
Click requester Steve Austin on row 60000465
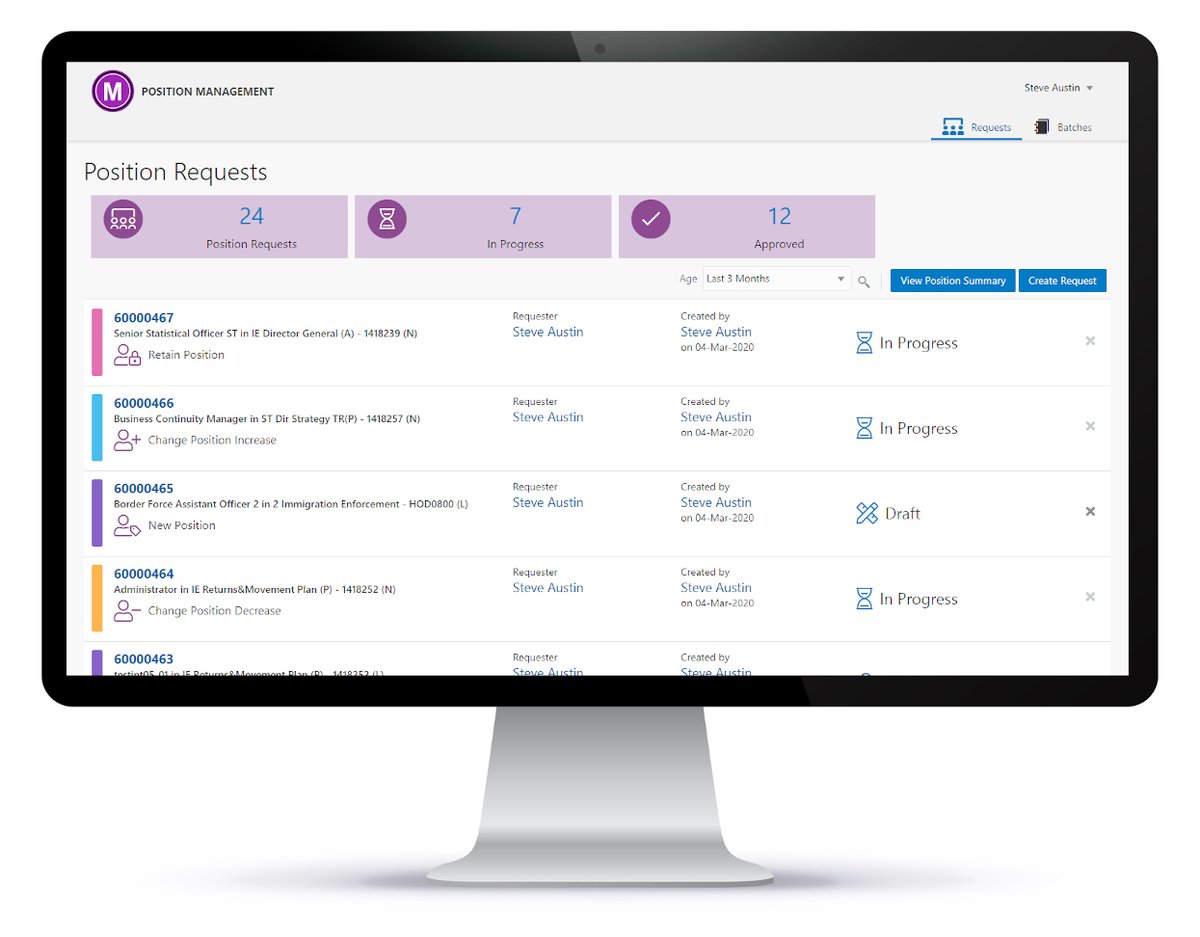point(548,503)
